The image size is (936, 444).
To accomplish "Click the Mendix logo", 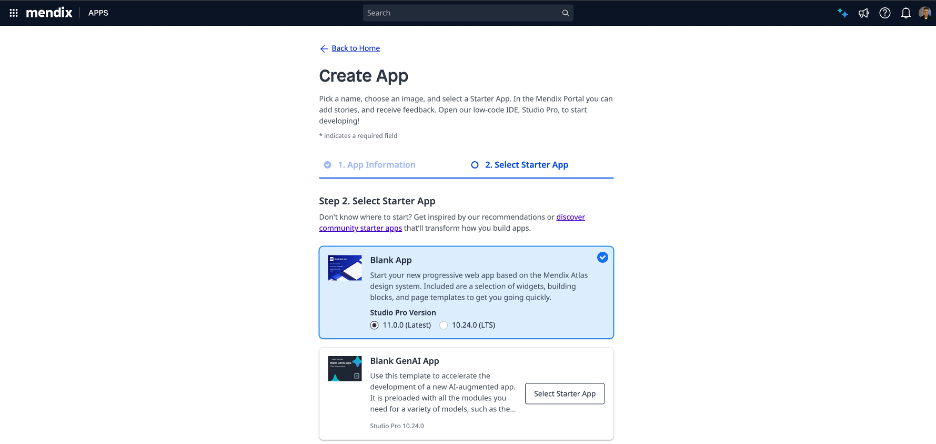I will click(x=49, y=13).
